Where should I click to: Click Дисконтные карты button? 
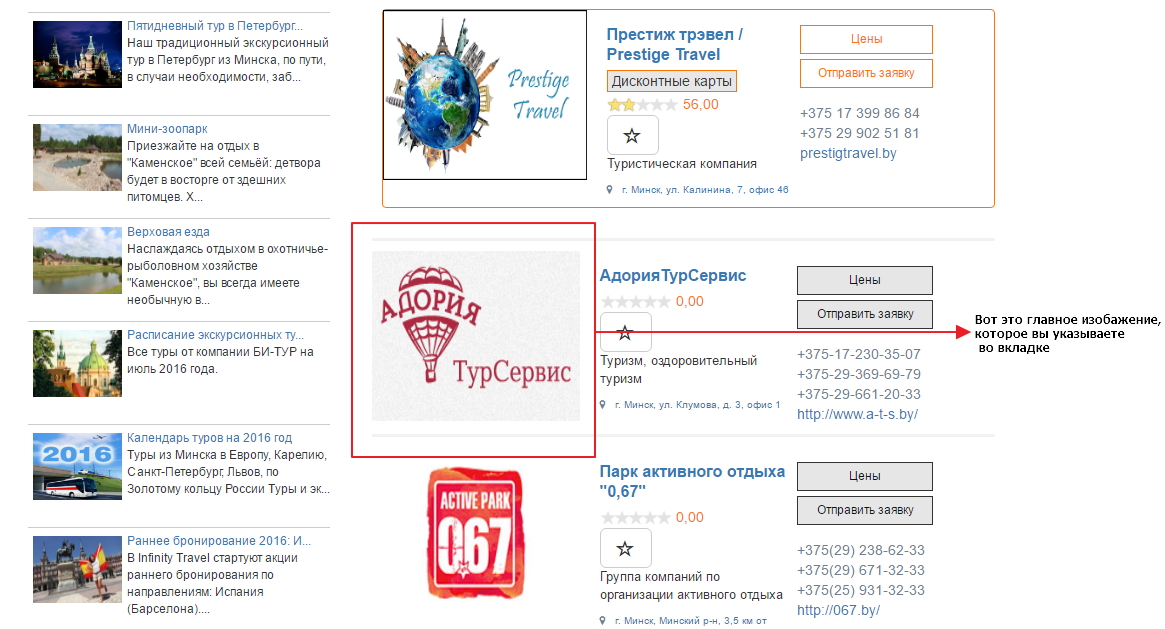point(672,81)
